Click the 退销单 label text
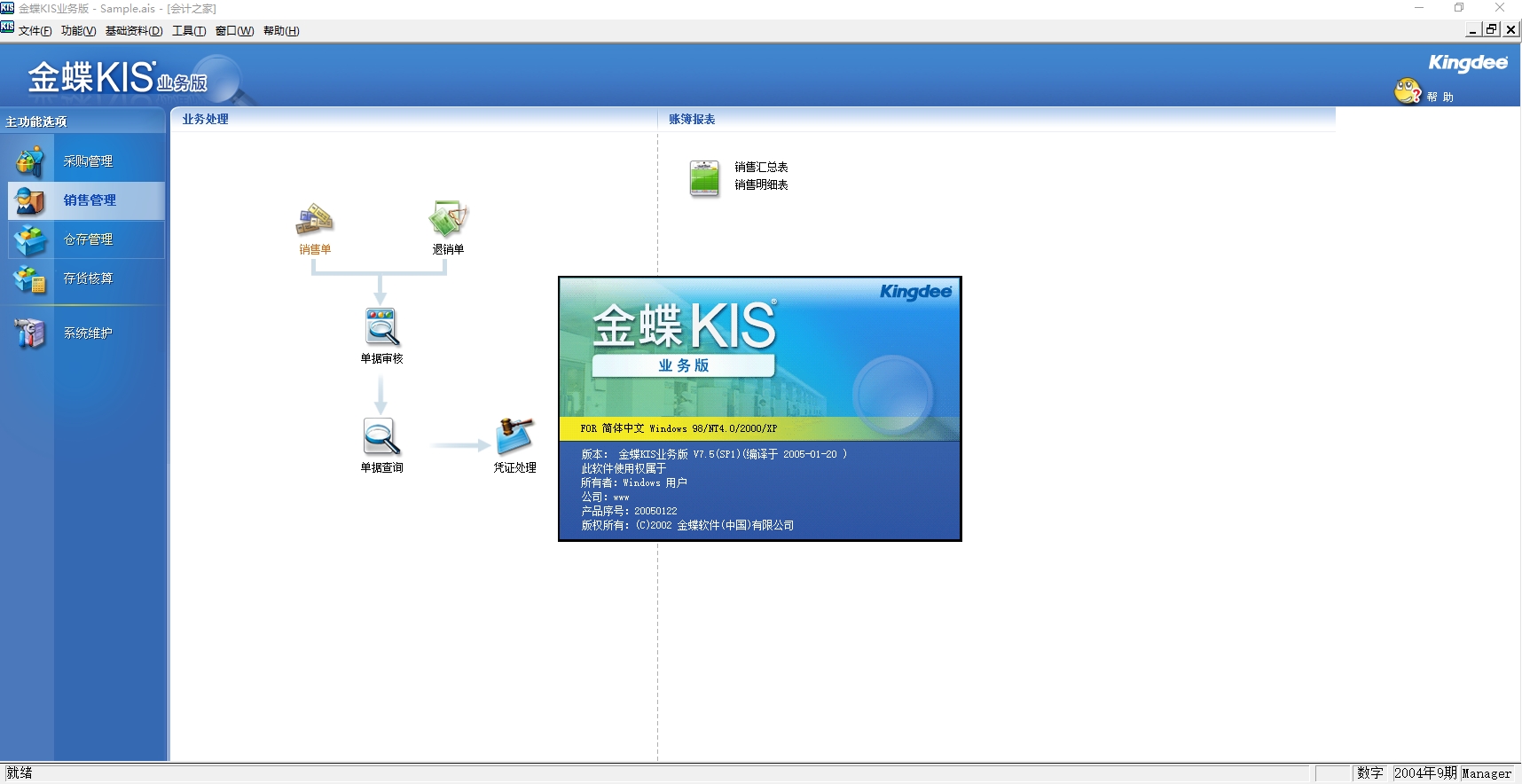Screen dimensions: 1522x784 point(448,249)
